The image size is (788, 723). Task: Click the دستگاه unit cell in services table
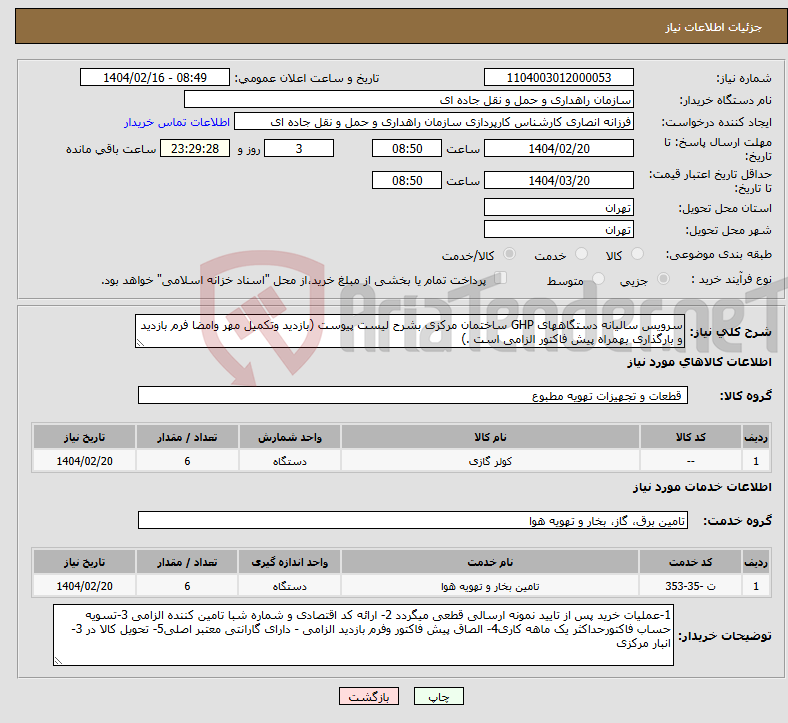(x=290, y=586)
